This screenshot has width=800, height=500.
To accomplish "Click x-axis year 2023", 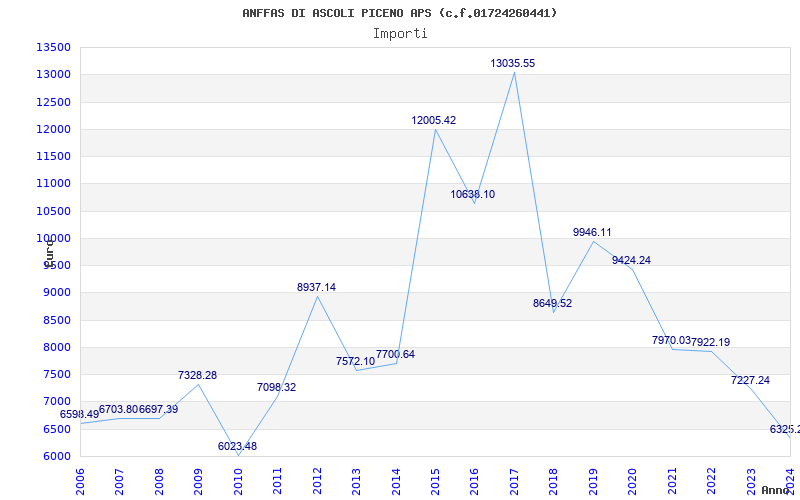I will point(751,482).
